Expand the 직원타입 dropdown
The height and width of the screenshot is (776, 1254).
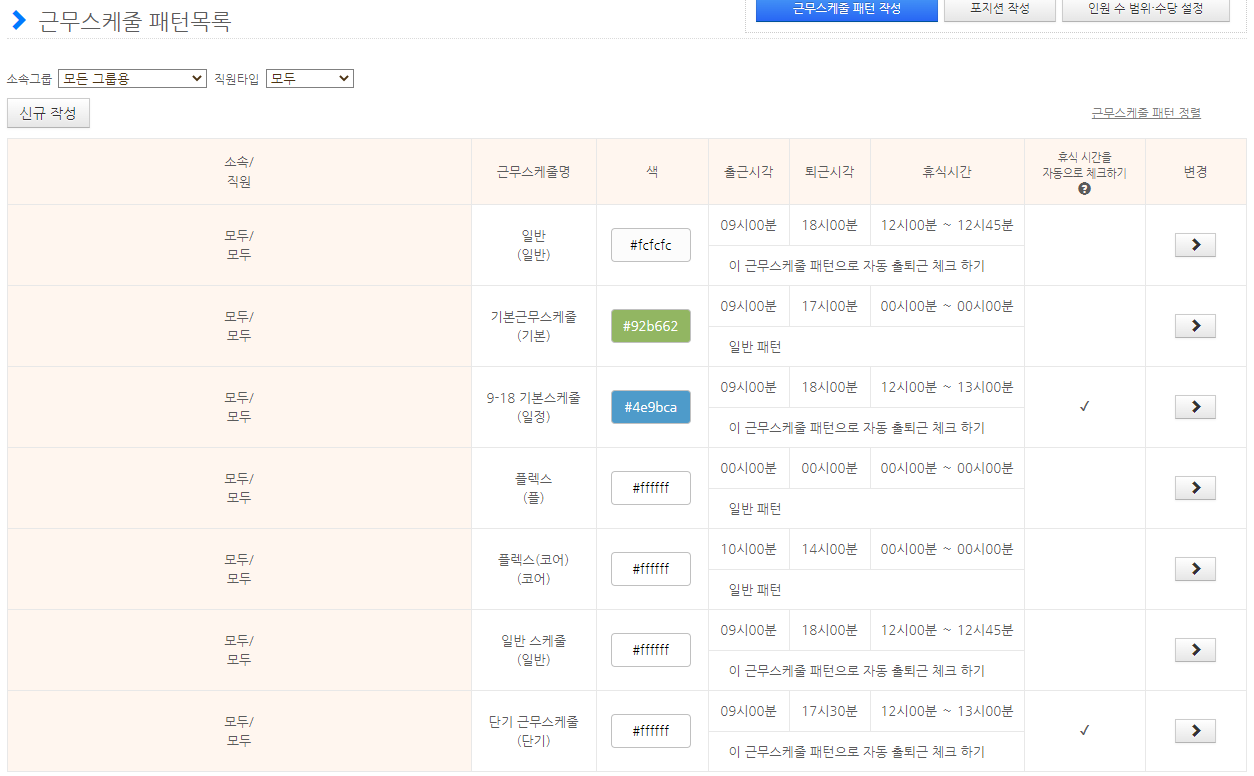coord(309,78)
